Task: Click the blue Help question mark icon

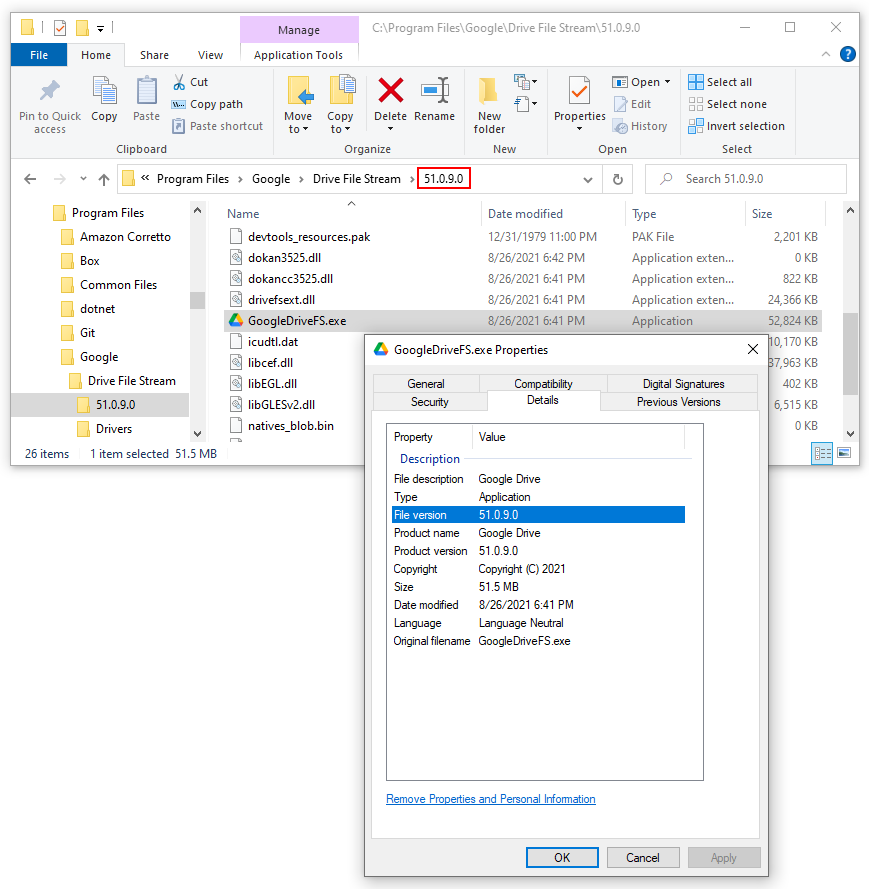Action: [x=847, y=54]
